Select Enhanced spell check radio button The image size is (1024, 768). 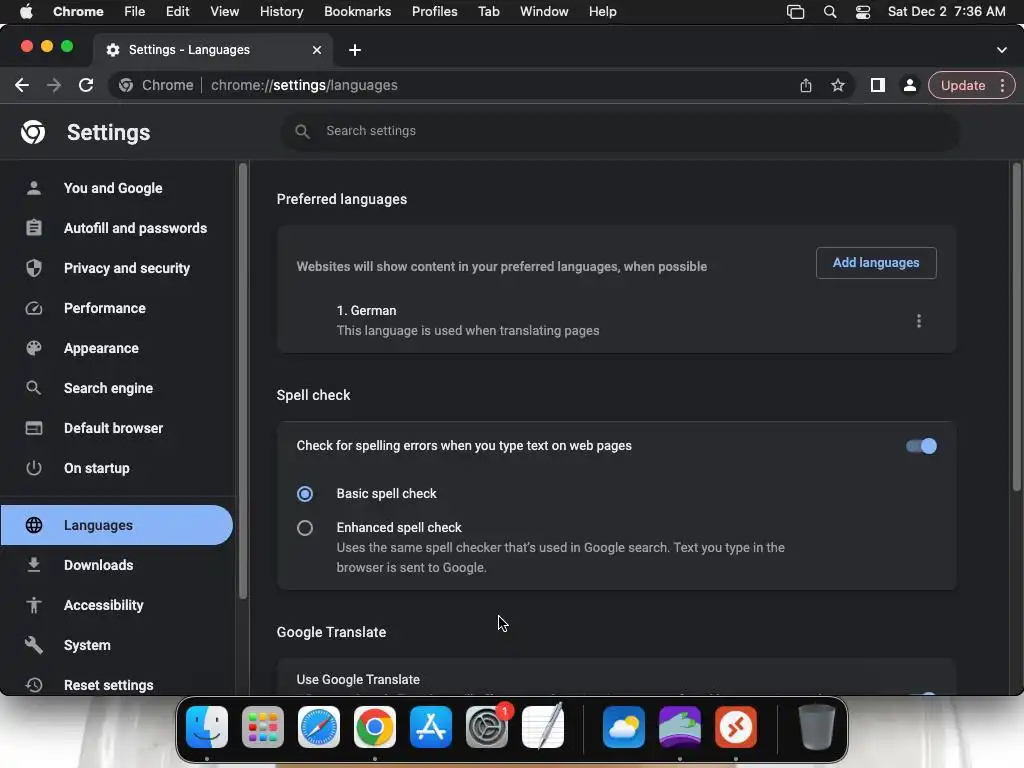click(305, 528)
